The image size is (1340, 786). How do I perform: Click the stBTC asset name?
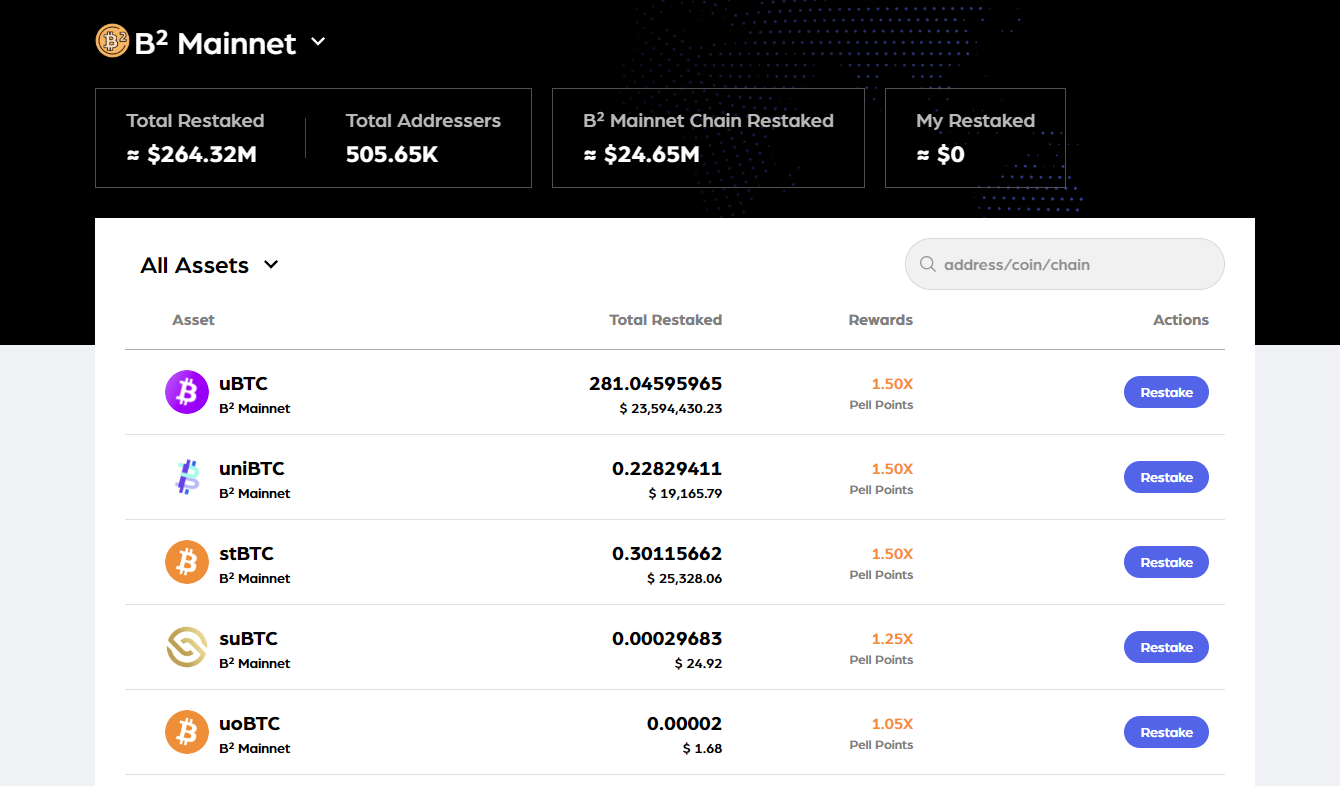tap(246, 554)
